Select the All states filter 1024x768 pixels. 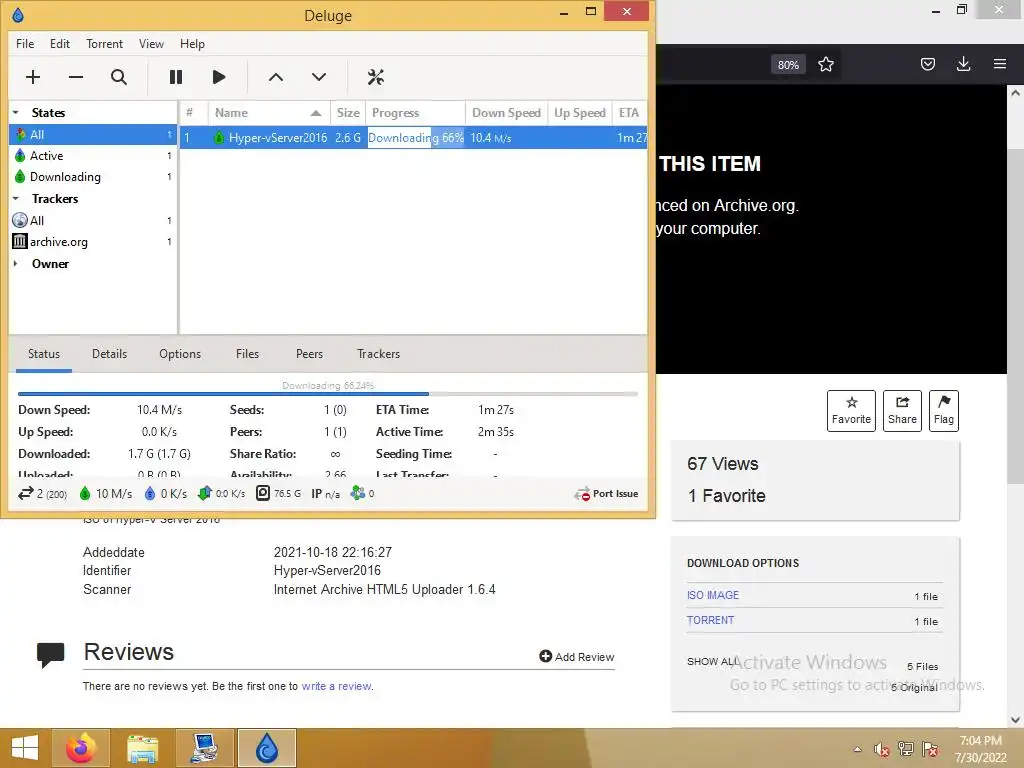tap(93, 135)
